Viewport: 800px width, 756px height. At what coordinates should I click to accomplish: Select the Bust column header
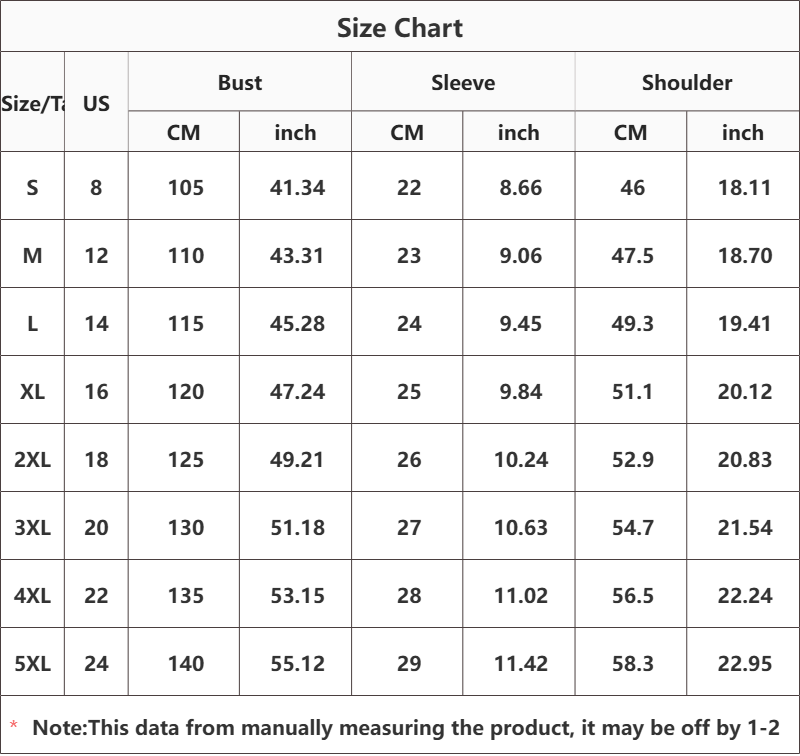pyautogui.click(x=240, y=83)
